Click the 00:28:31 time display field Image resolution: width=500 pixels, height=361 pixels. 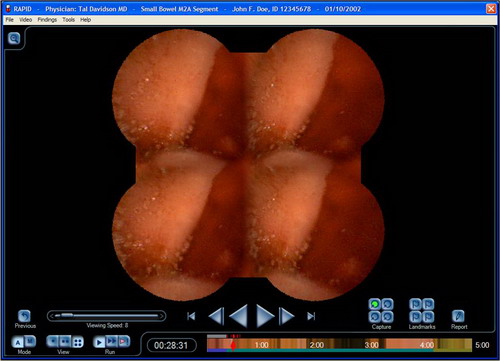pos(171,345)
